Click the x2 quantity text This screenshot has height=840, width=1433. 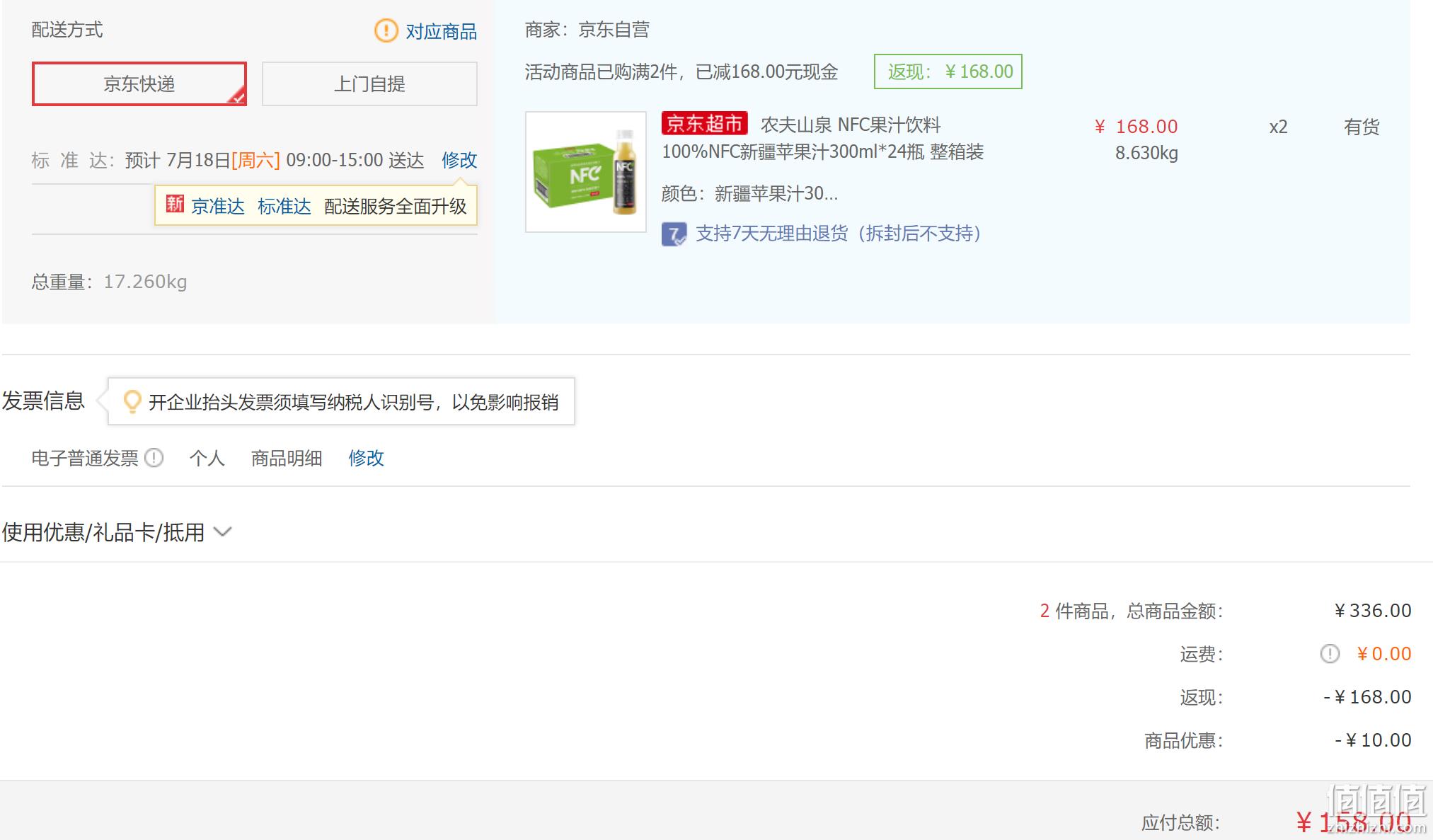click(1278, 127)
